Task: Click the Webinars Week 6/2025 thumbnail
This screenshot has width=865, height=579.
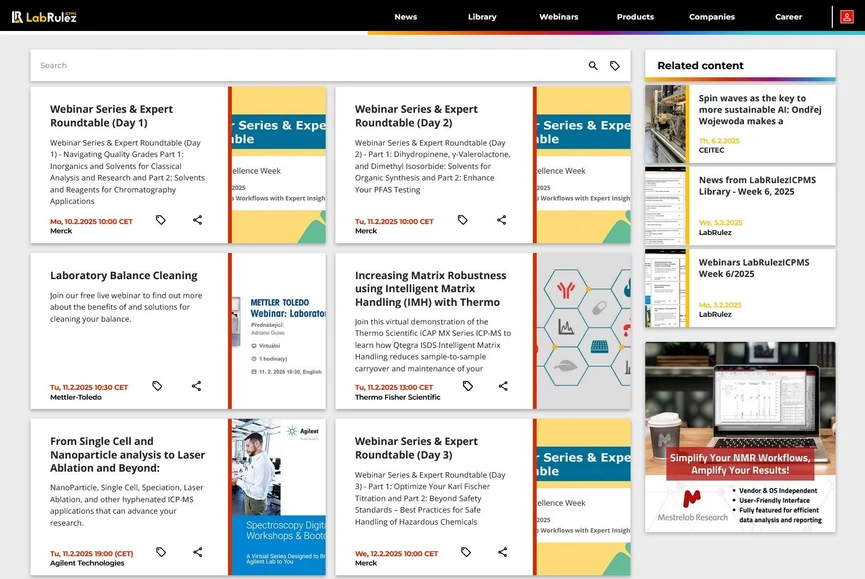Action: [665, 288]
